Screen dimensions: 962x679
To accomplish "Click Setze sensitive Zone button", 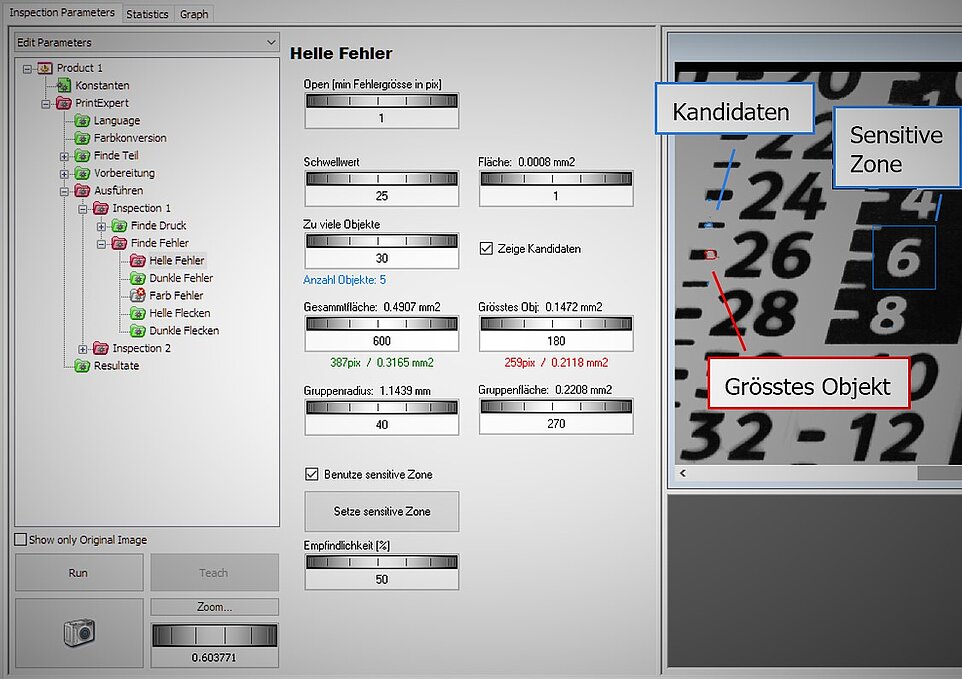I will (381, 511).
